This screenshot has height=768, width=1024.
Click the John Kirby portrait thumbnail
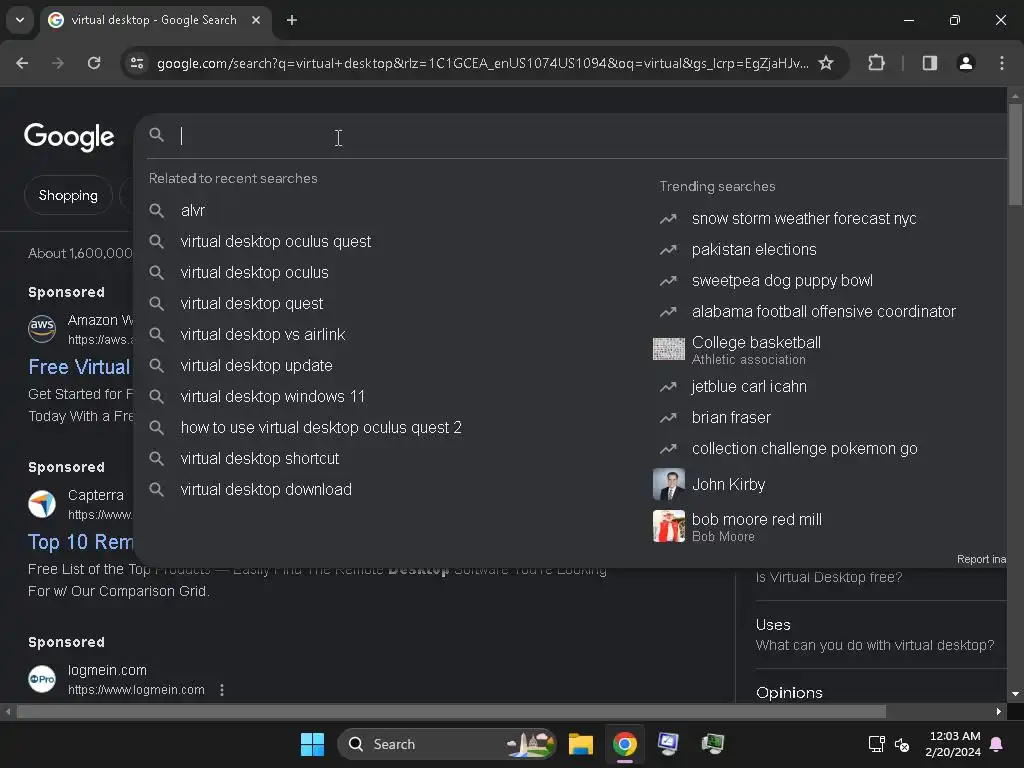tap(669, 485)
